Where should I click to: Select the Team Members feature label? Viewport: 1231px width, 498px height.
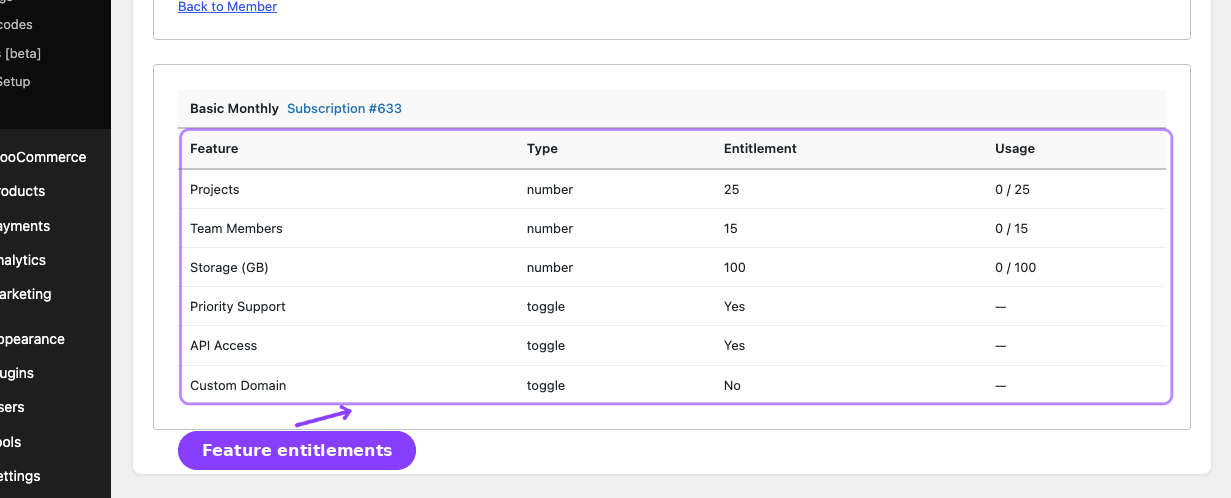coord(236,228)
